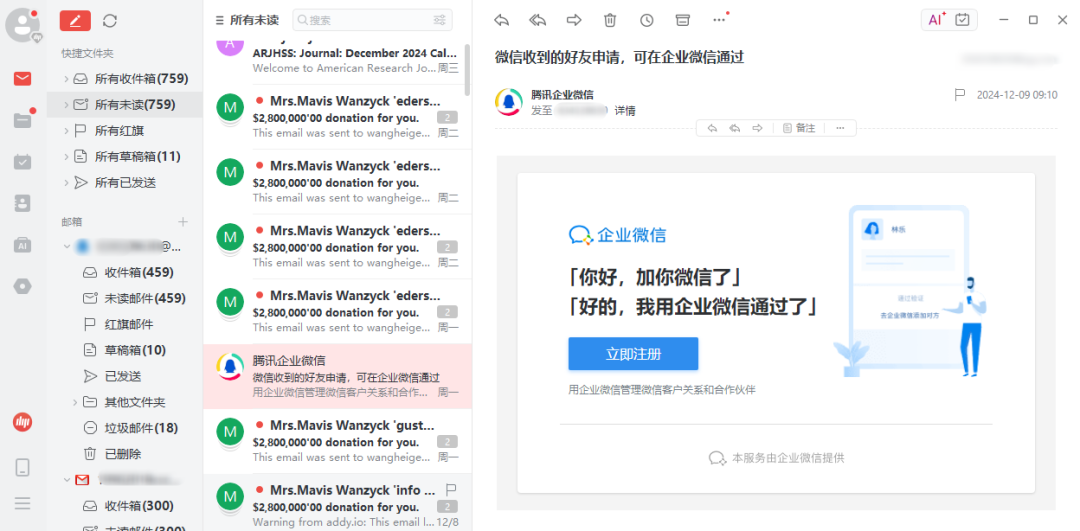Reply using the small floating toolbar arrow
The image size is (1080, 531).
pyautogui.click(x=712, y=128)
